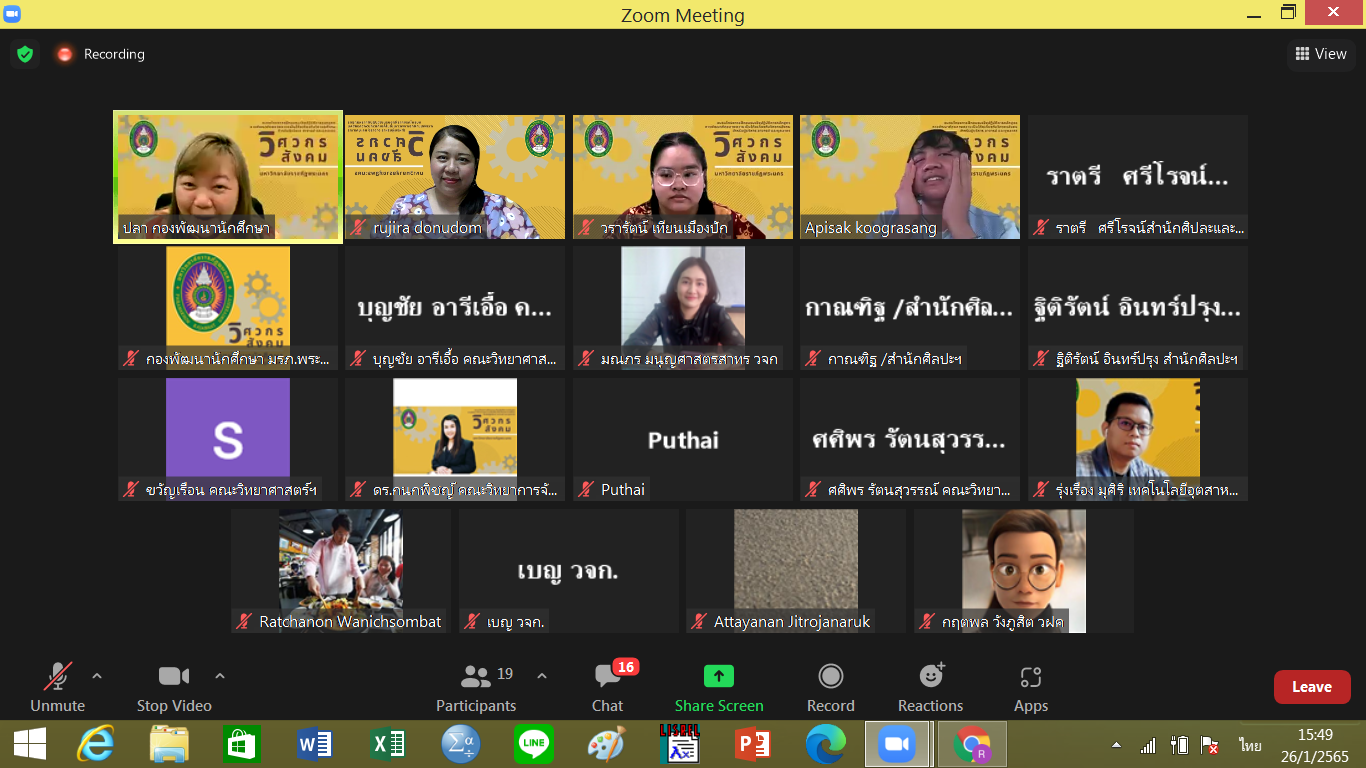Click the battery tray icon
Screen dimensions: 1366x768
coord(1179,746)
